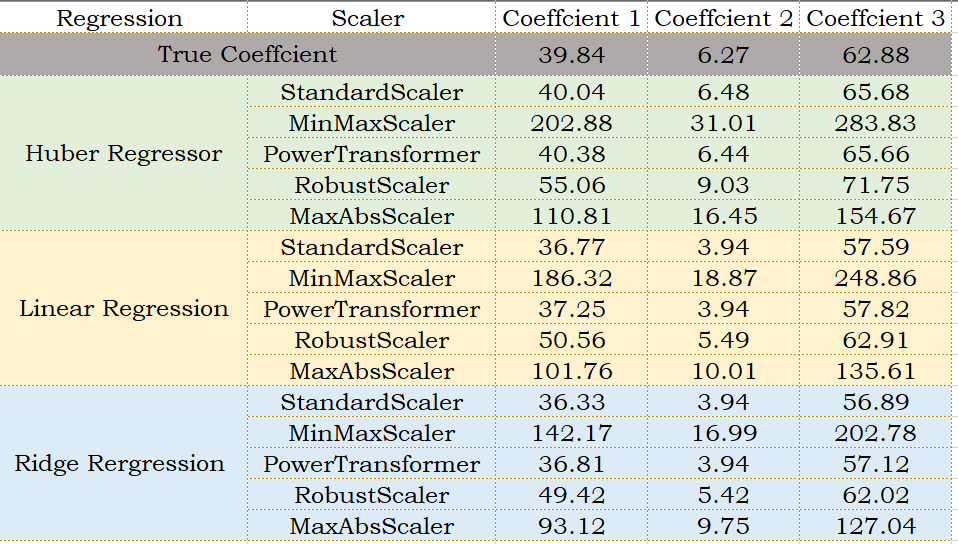958x544 pixels.
Task: Click the cell showing 16.99
Action: click(x=725, y=434)
